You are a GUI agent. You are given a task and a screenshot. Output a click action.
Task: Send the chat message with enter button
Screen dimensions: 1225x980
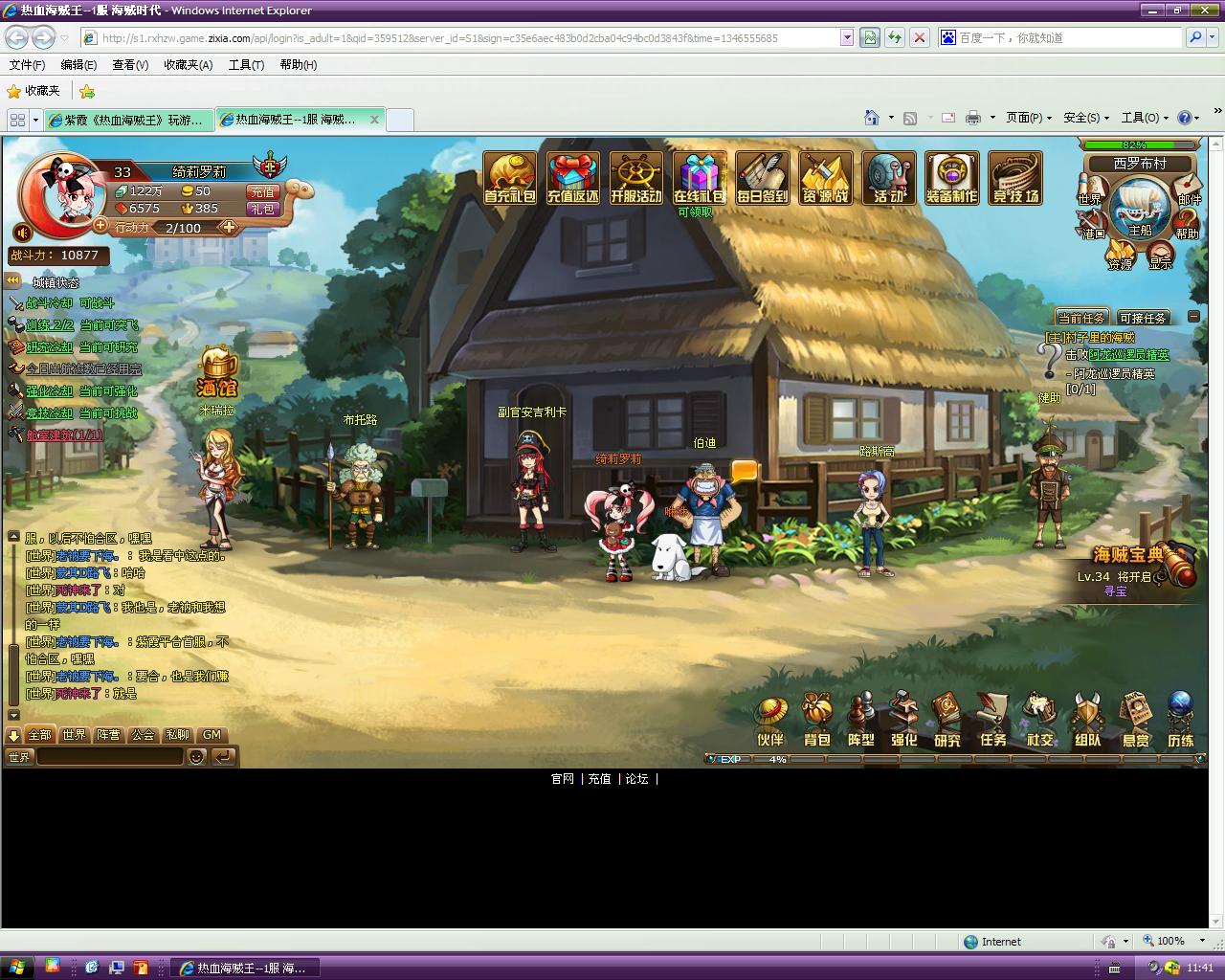(223, 756)
